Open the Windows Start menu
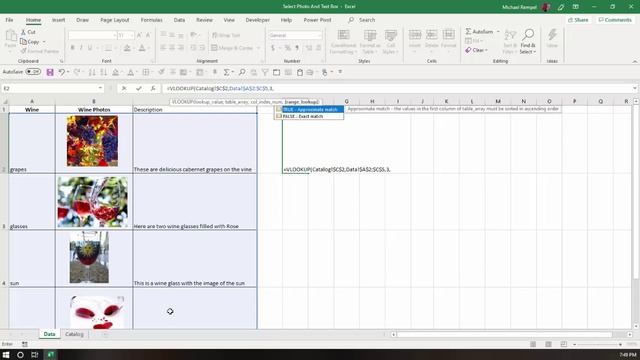640x360 pixels. (6, 355)
